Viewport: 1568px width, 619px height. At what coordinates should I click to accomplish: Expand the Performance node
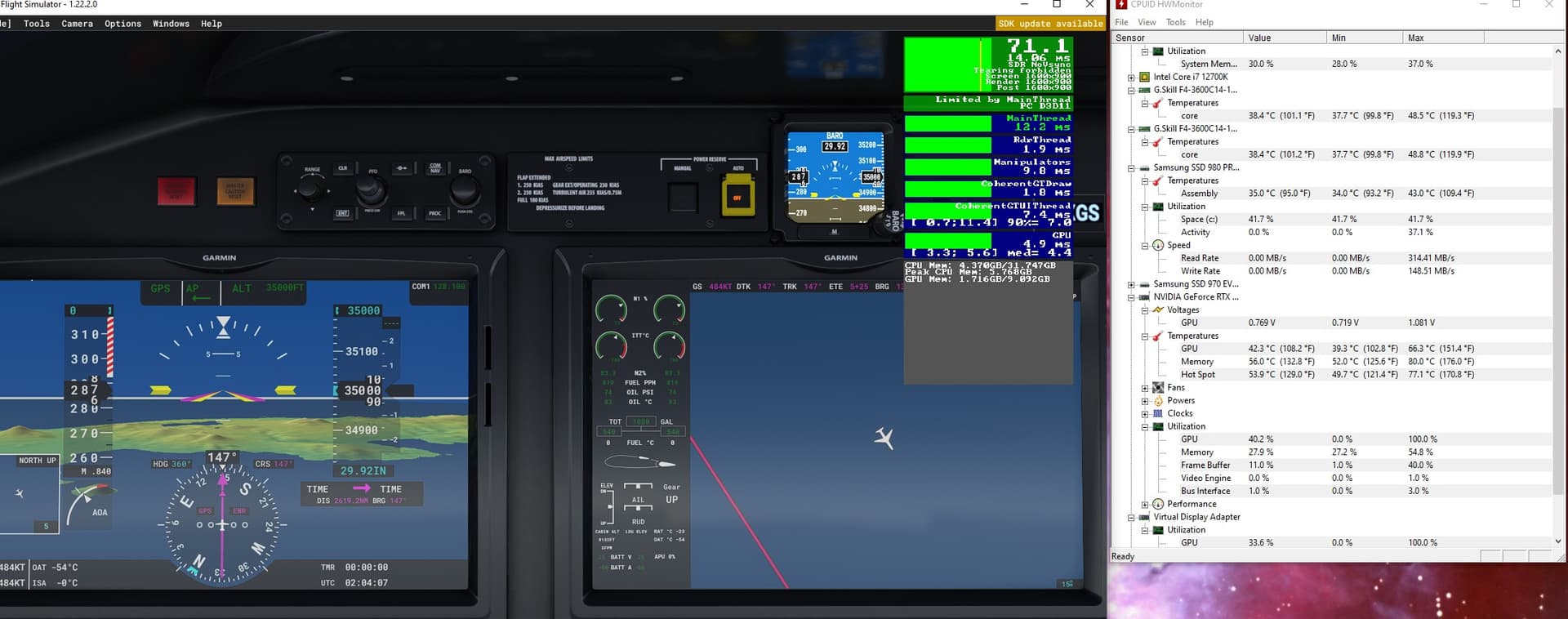coord(1145,505)
